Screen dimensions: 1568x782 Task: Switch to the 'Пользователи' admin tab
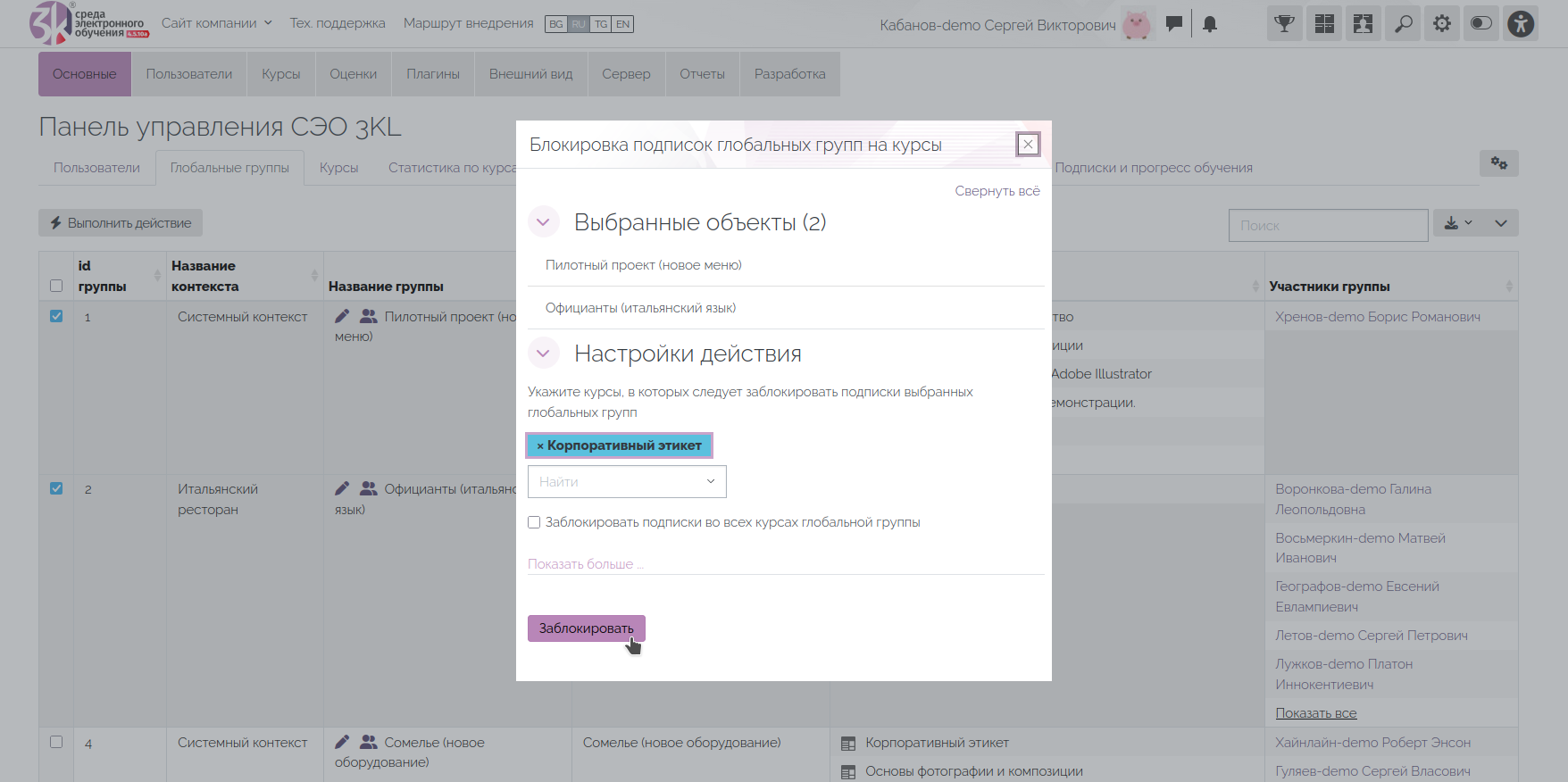[189, 74]
